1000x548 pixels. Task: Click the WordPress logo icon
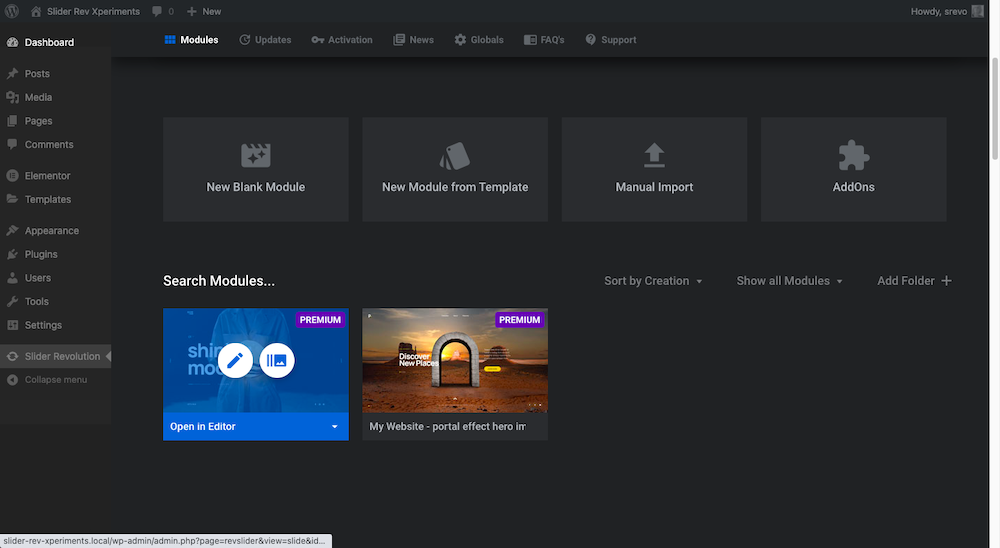(11, 11)
